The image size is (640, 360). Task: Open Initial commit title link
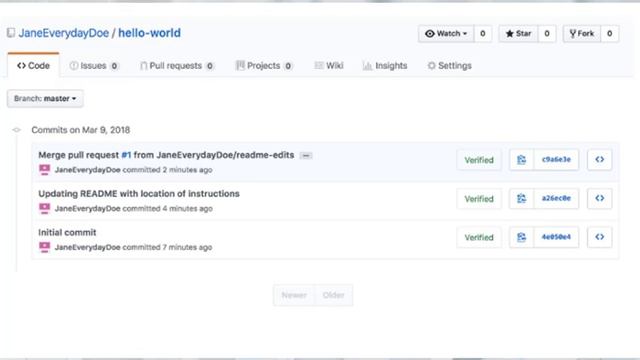(x=67, y=232)
